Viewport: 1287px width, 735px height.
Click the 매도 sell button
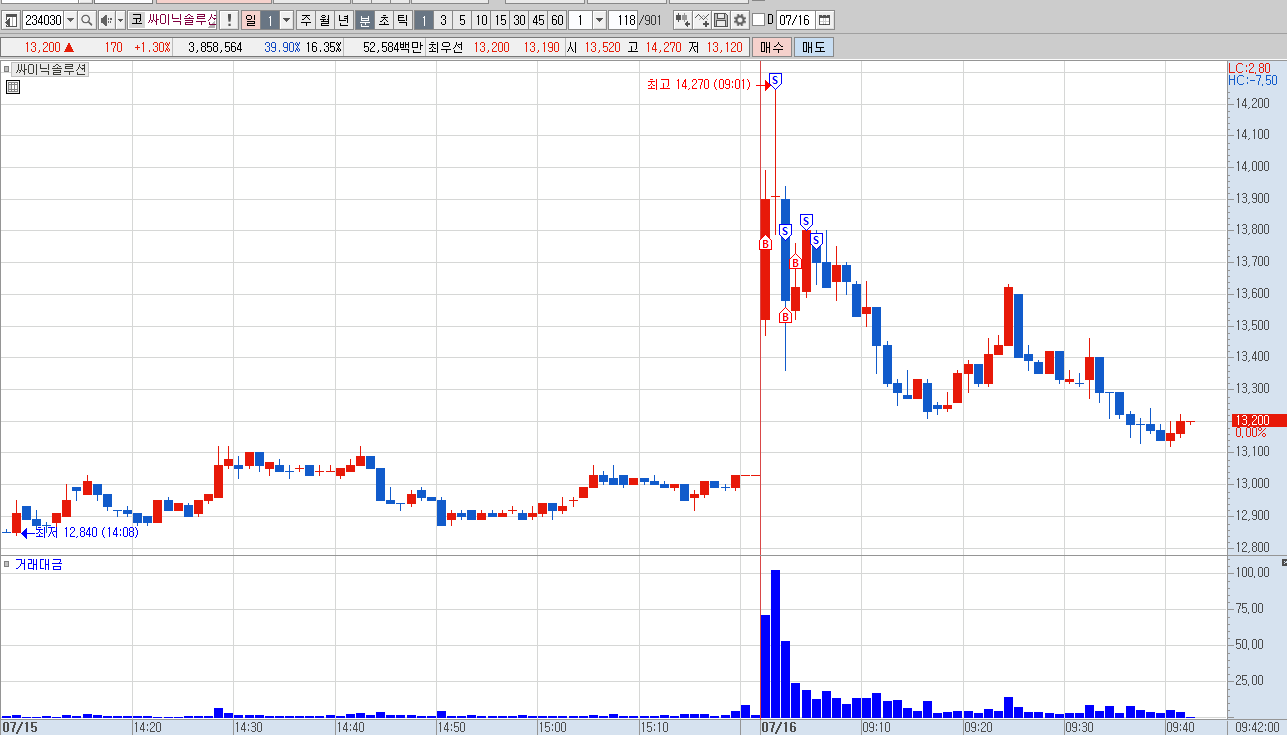coord(814,47)
